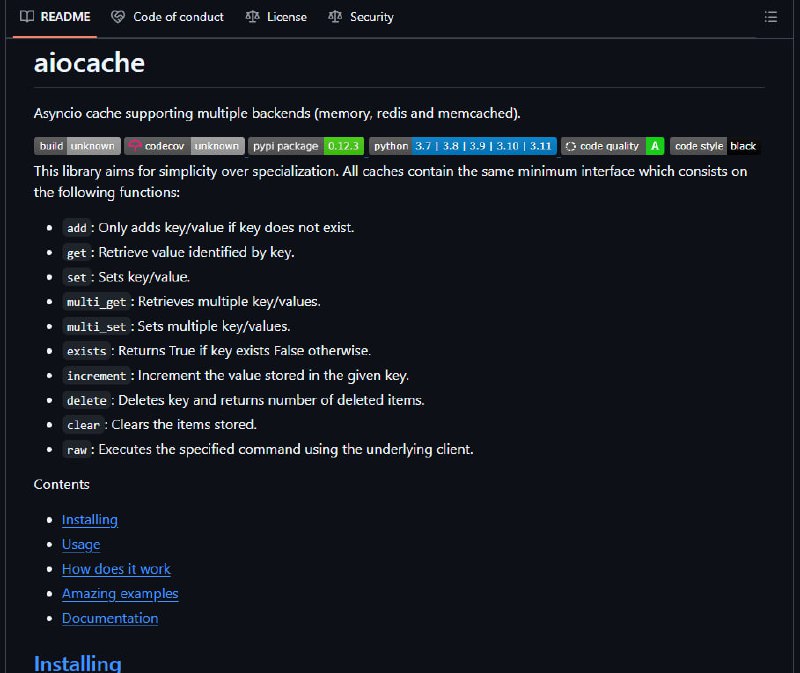Click the 'set' code label
Image resolution: width=800 pixels, height=673 pixels.
pos(77,277)
